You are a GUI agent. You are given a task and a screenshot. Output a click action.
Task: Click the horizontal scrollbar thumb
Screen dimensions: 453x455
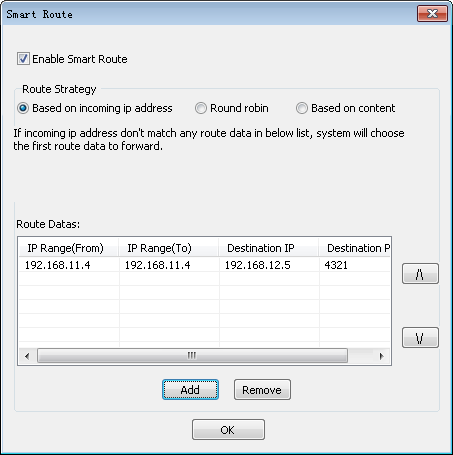tap(192, 356)
